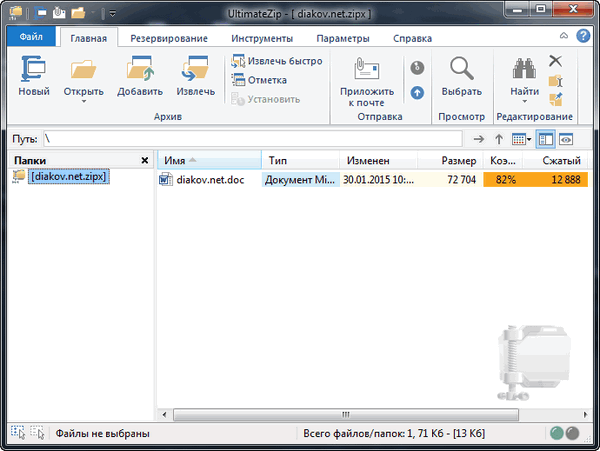The height and width of the screenshot is (451, 600).
Task: Click Извлечь быстро
Action: pyautogui.click(x=277, y=61)
